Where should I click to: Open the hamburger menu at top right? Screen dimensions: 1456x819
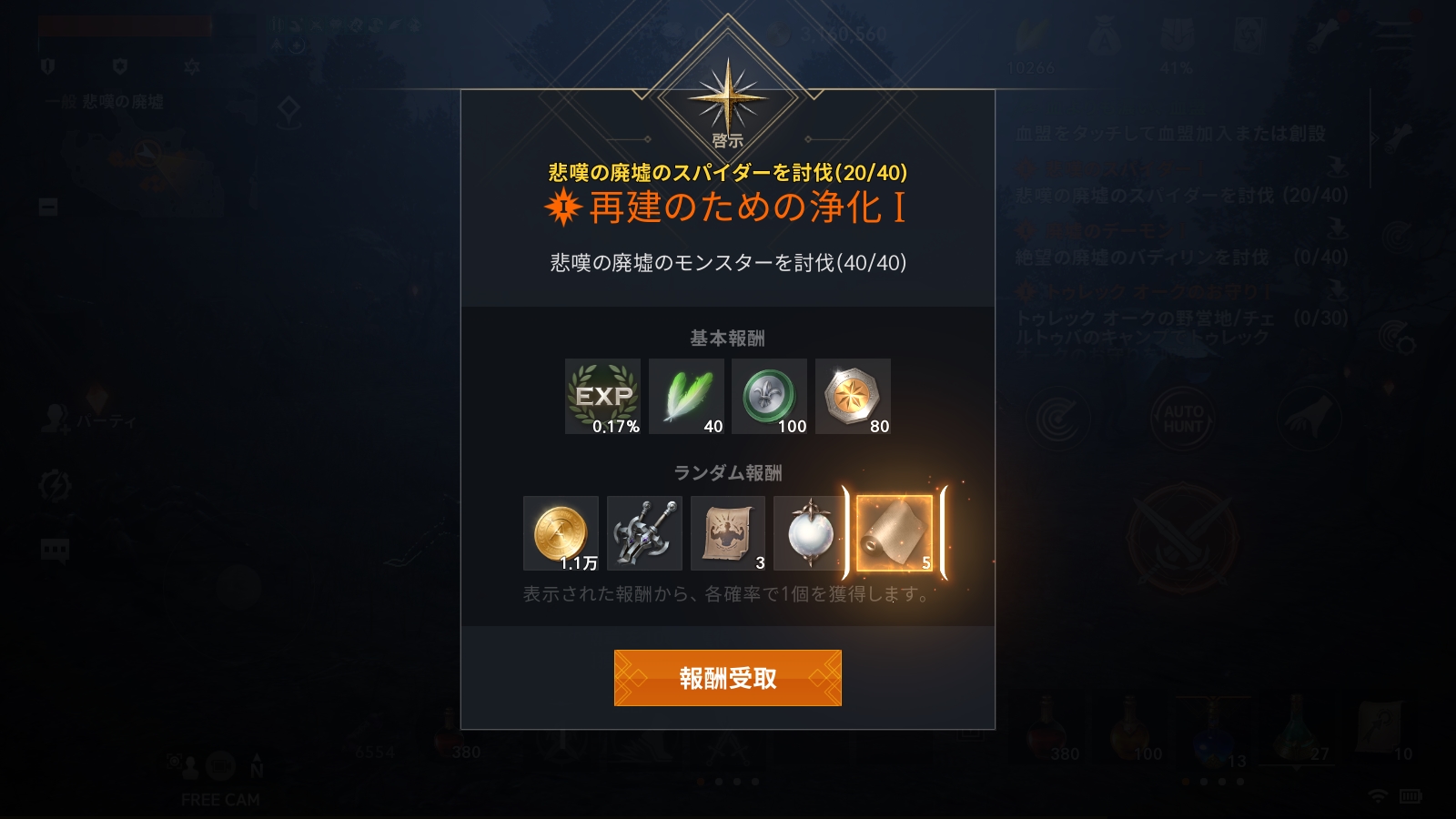1394,36
